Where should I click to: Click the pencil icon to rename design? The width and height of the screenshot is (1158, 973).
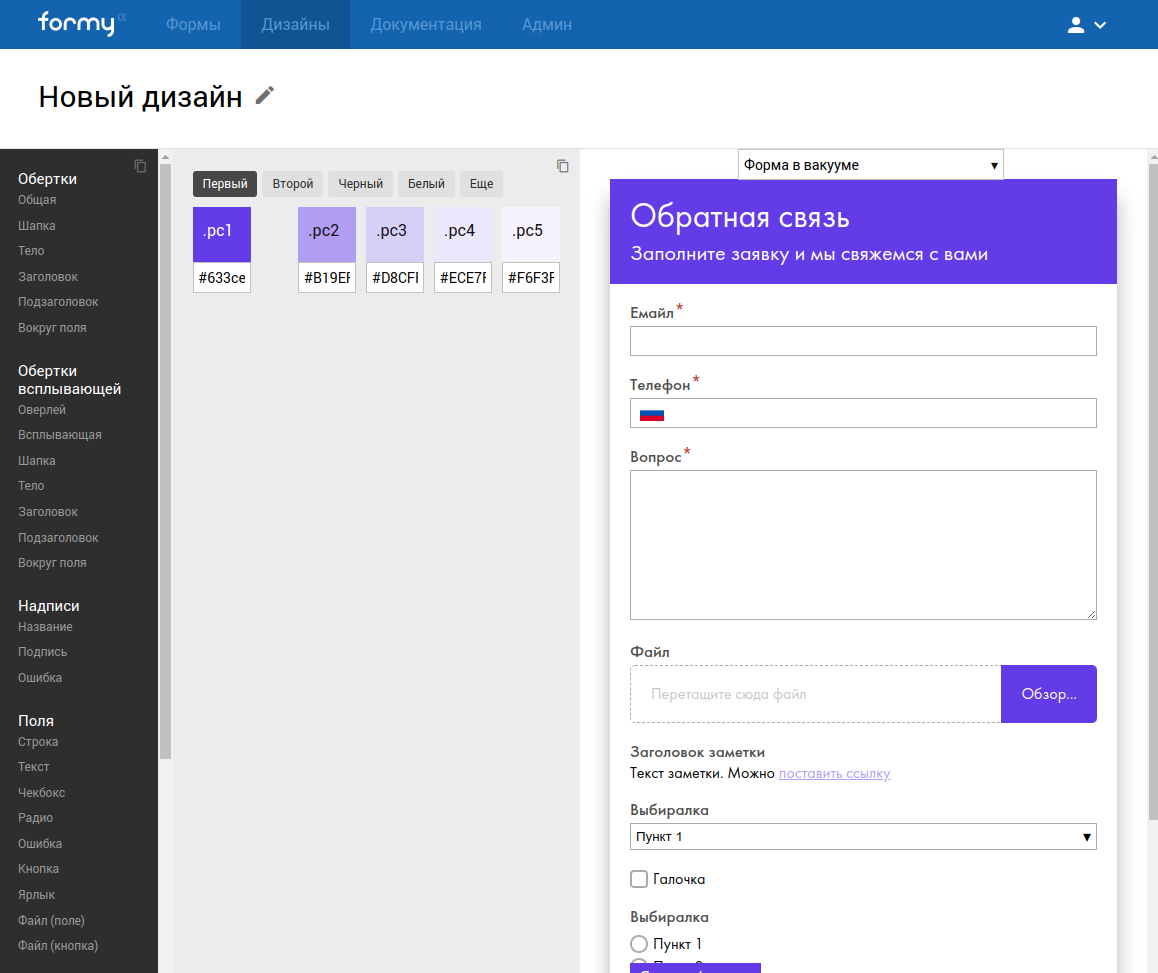pyautogui.click(x=264, y=96)
